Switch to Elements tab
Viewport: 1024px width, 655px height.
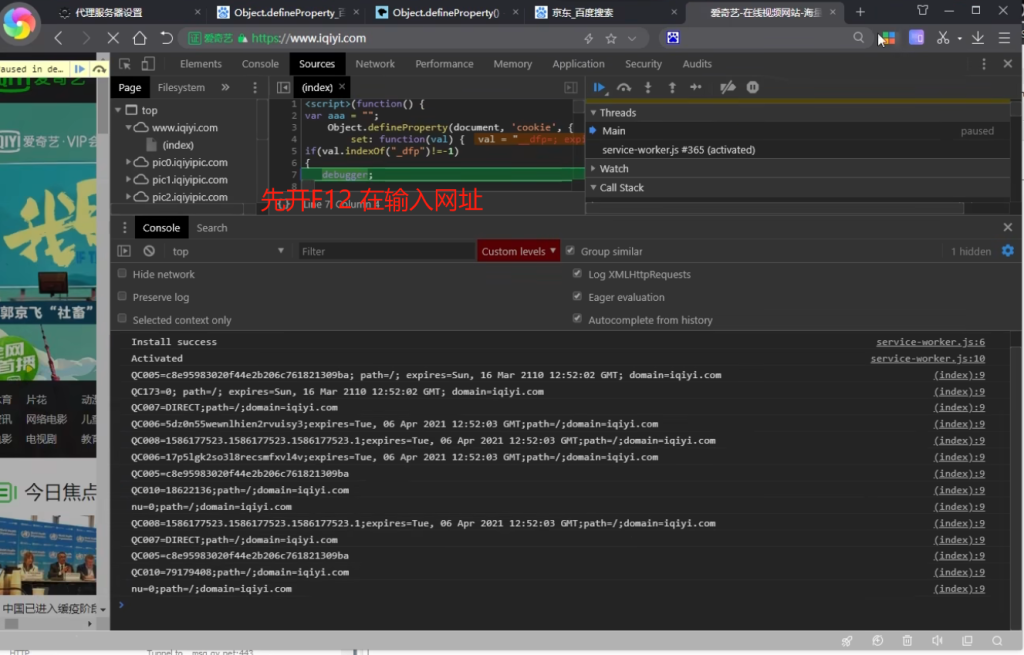click(200, 64)
